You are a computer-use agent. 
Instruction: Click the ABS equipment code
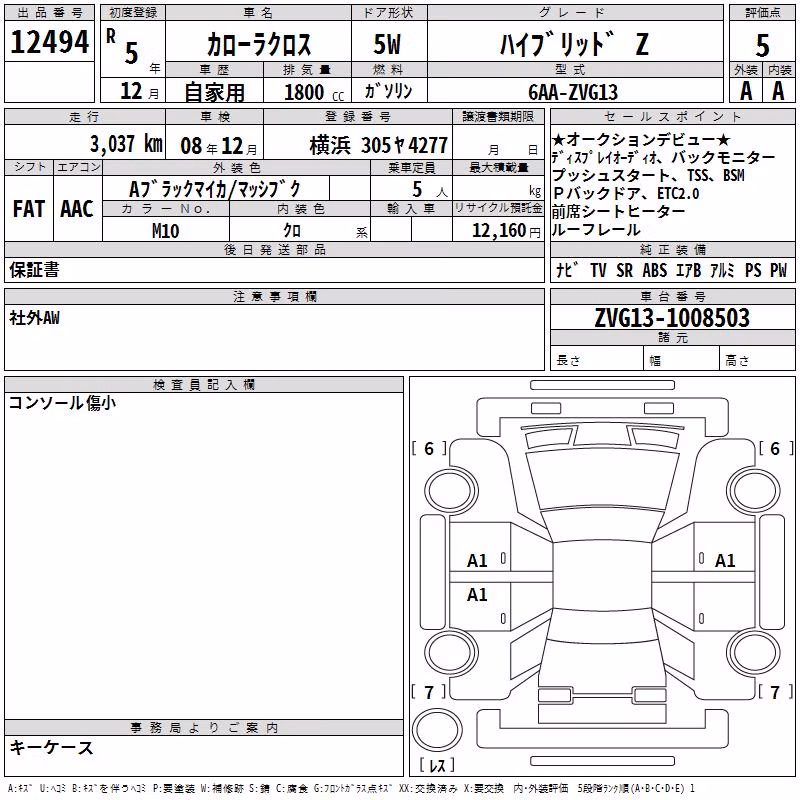pos(655,270)
